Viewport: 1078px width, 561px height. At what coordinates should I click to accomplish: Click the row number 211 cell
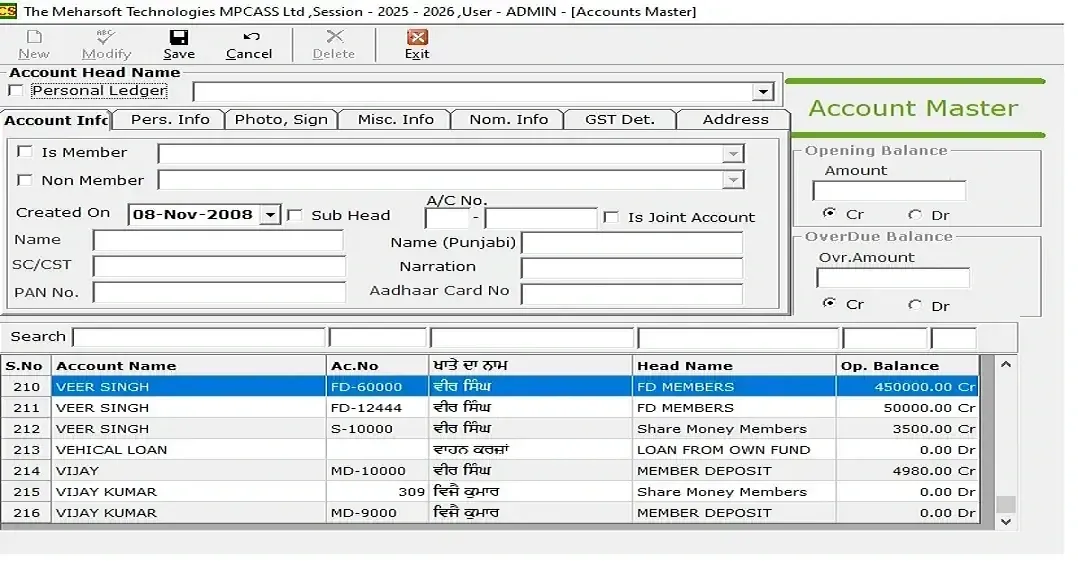(x=26, y=408)
